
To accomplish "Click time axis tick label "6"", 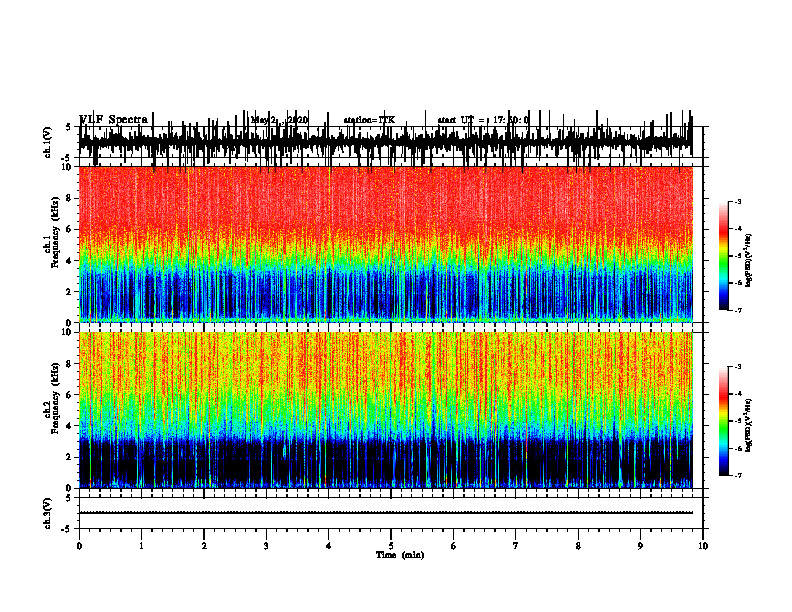I will tap(454, 546).
